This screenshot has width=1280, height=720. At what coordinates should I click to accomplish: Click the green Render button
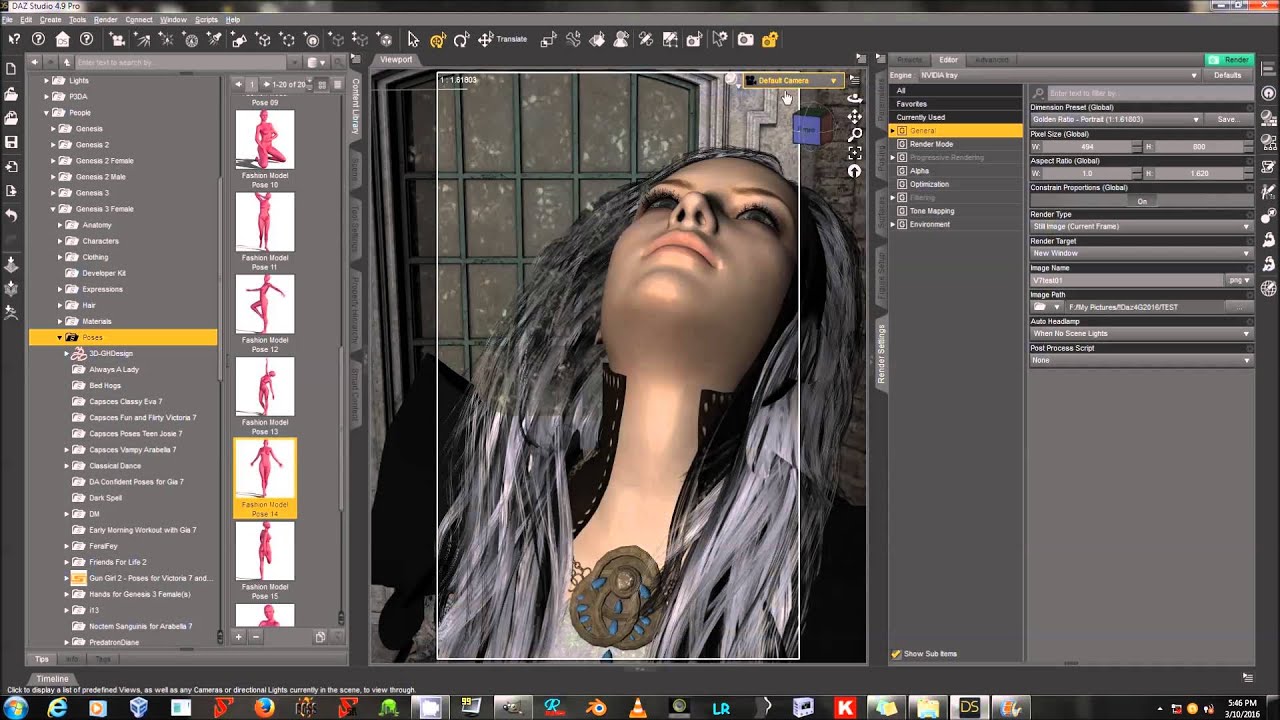pos(1230,60)
